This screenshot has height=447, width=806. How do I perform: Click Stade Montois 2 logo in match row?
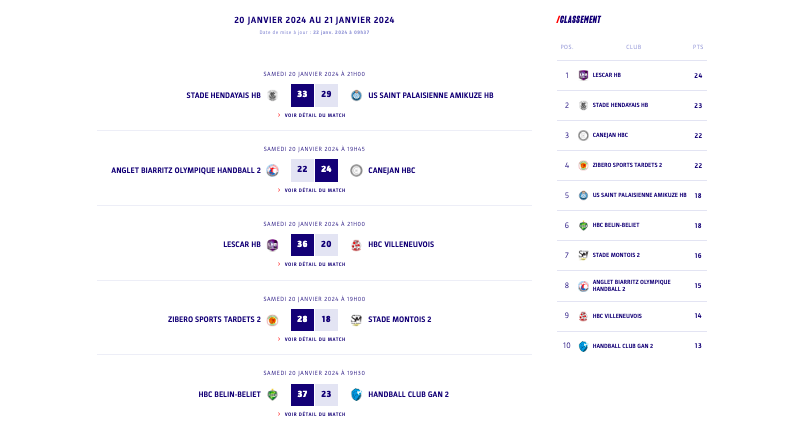(x=357, y=320)
